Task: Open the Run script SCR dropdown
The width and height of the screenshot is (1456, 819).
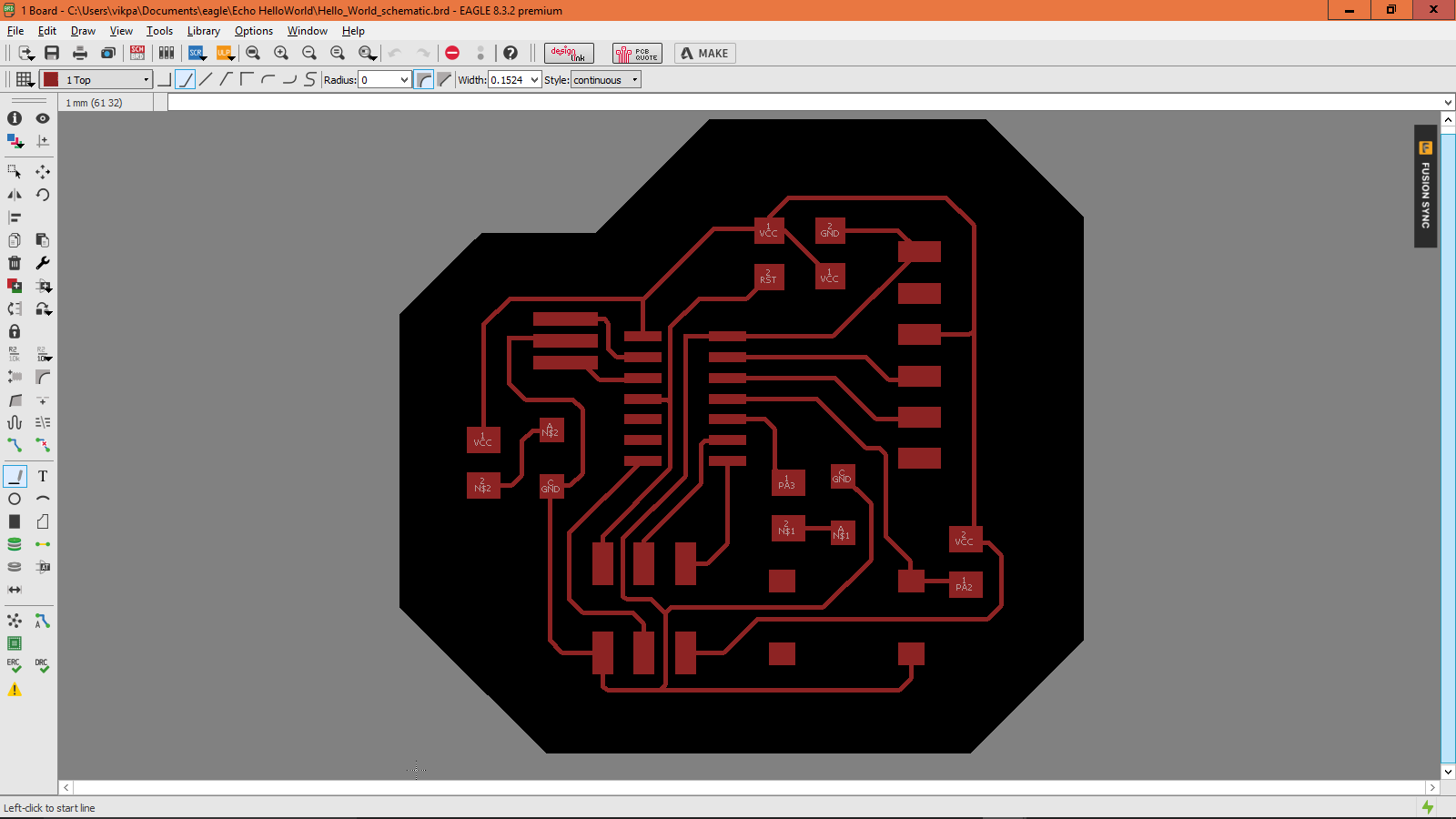Action: point(197,53)
